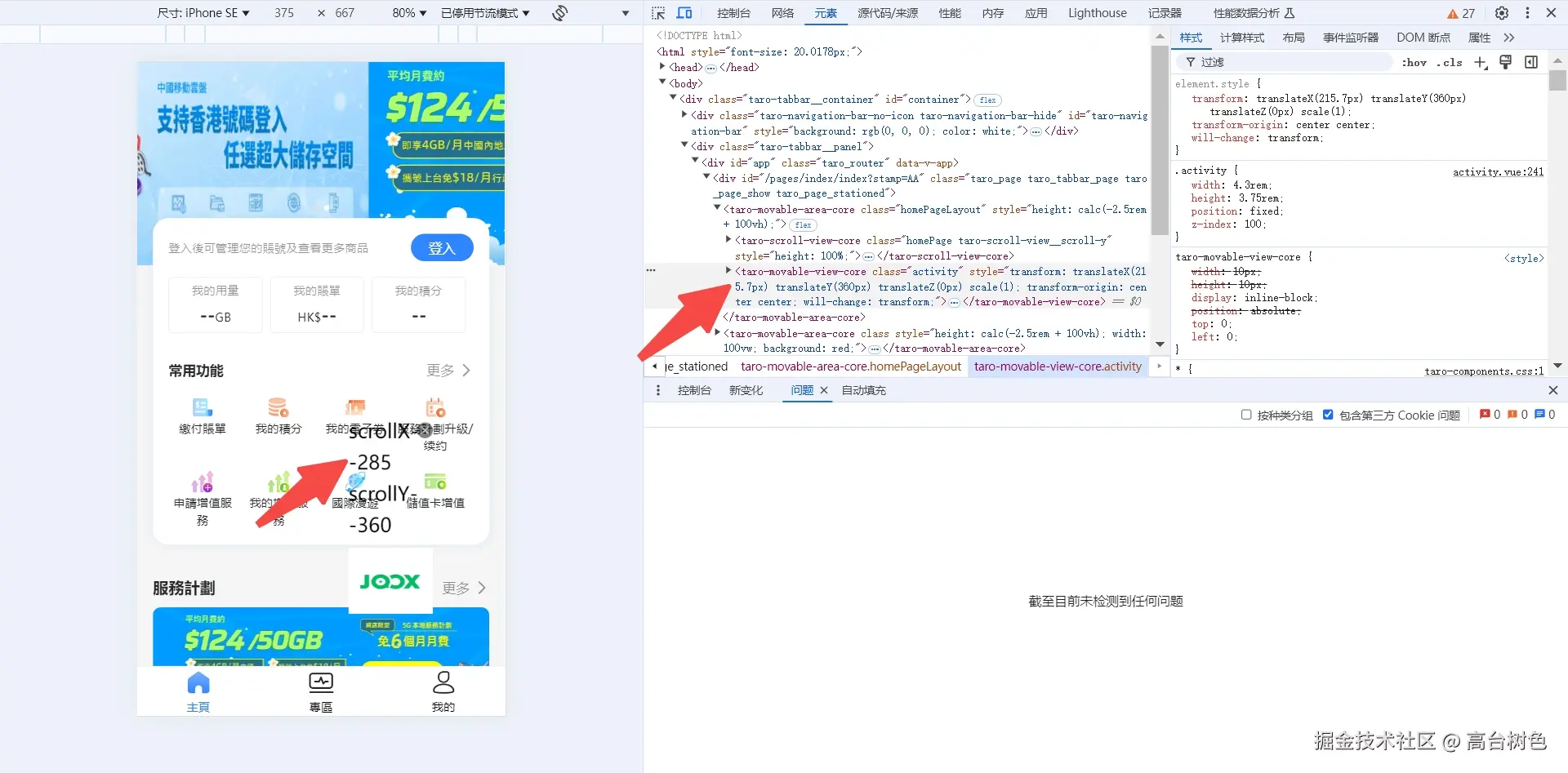Image resolution: width=1568 pixels, height=773 pixels.
Task: Expand the taro-navigation-bar div node
Action: 684,114
